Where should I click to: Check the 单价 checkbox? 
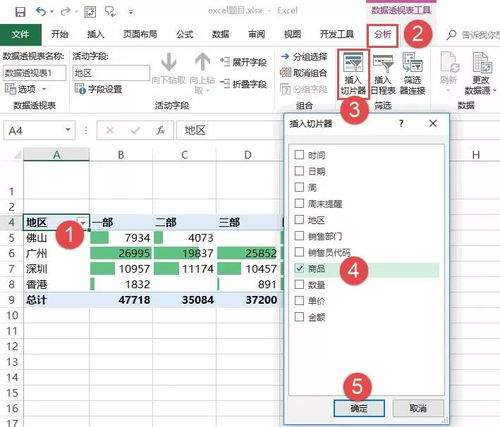[x=299, y=301]
